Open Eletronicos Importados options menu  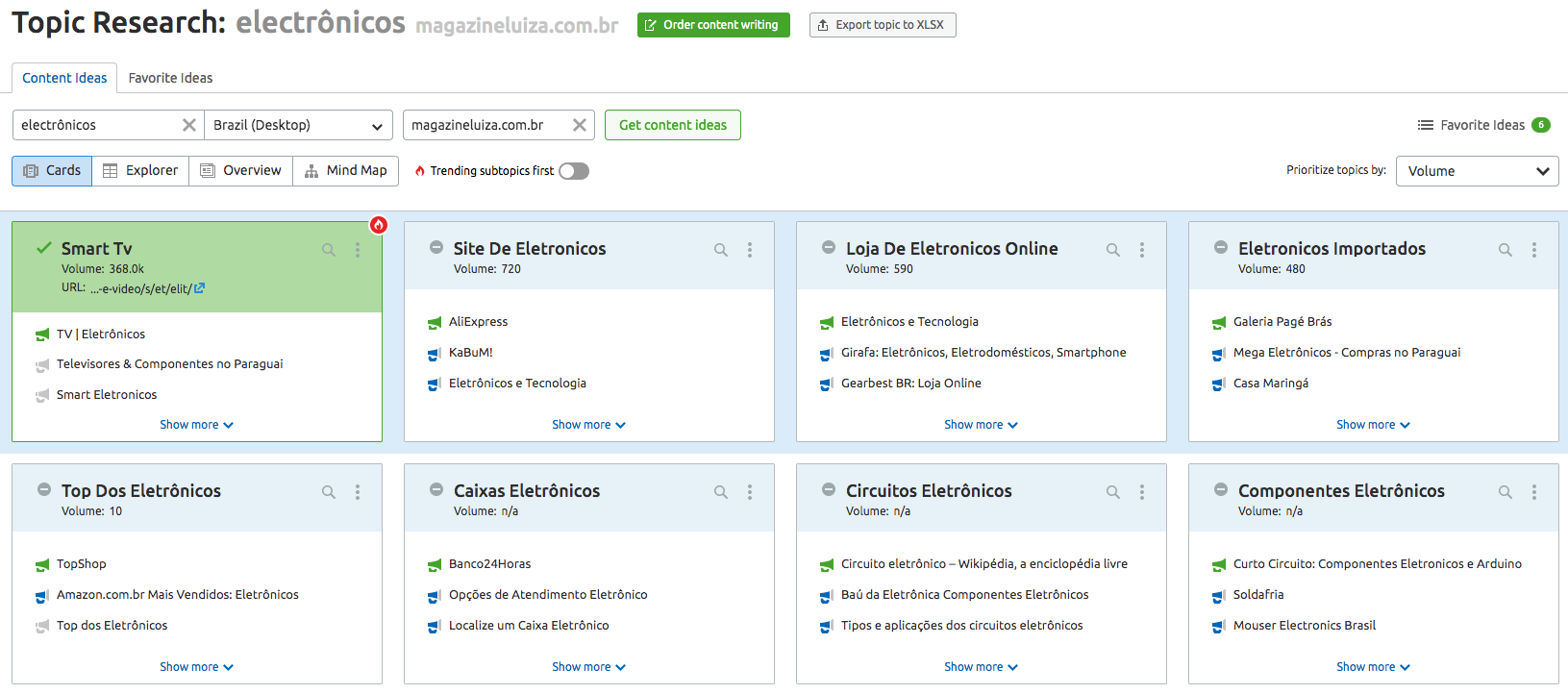(1534, 250)
